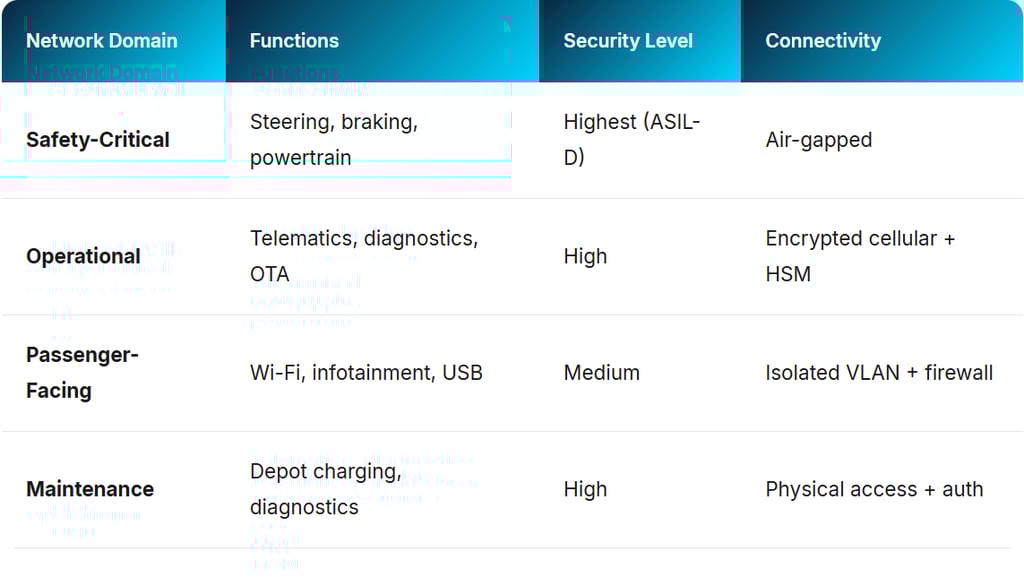
Task: Click the Medium security level cell
Action: [601, 373]
